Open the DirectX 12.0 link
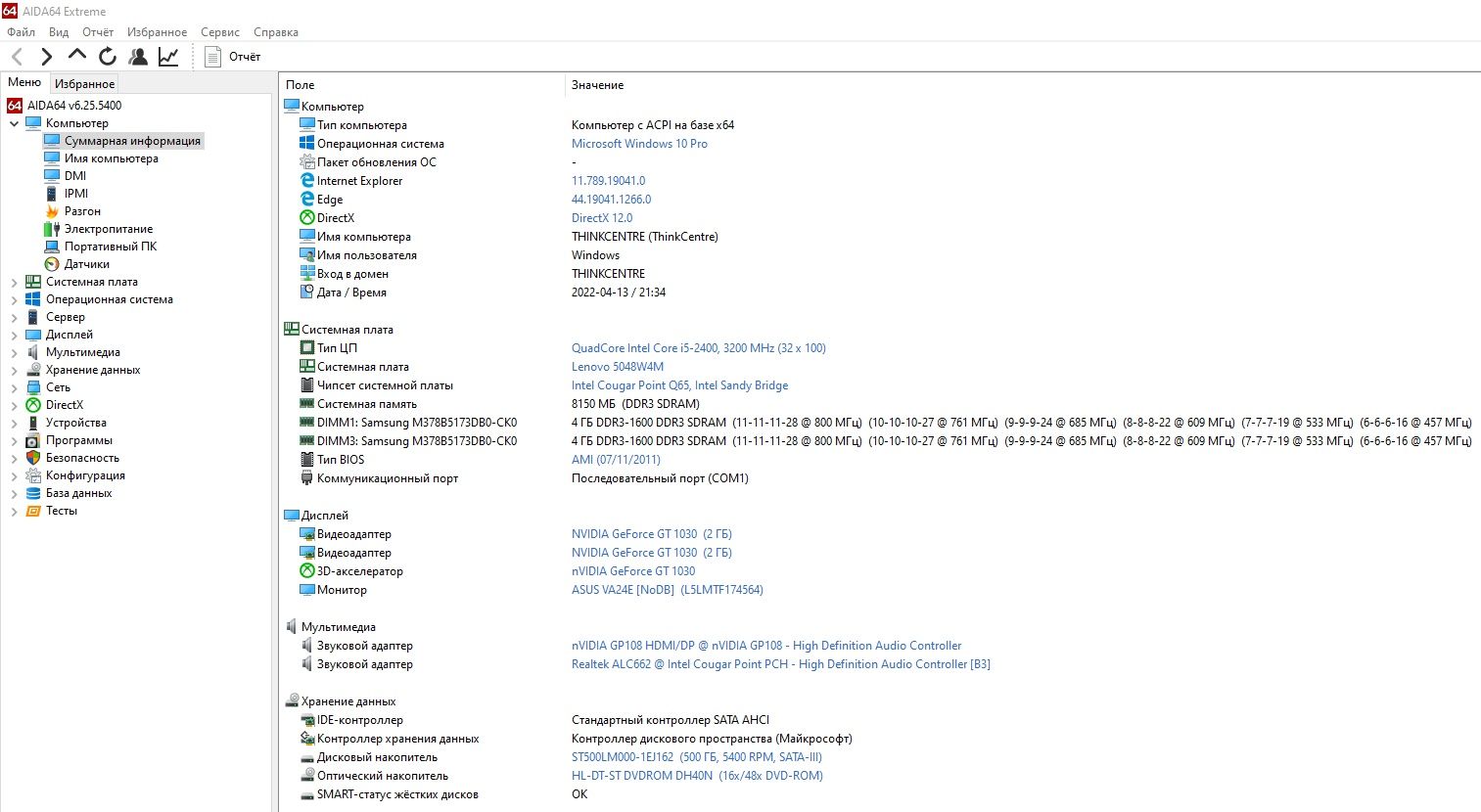This screenshot has height=812, width=1481. pos(602,218)
